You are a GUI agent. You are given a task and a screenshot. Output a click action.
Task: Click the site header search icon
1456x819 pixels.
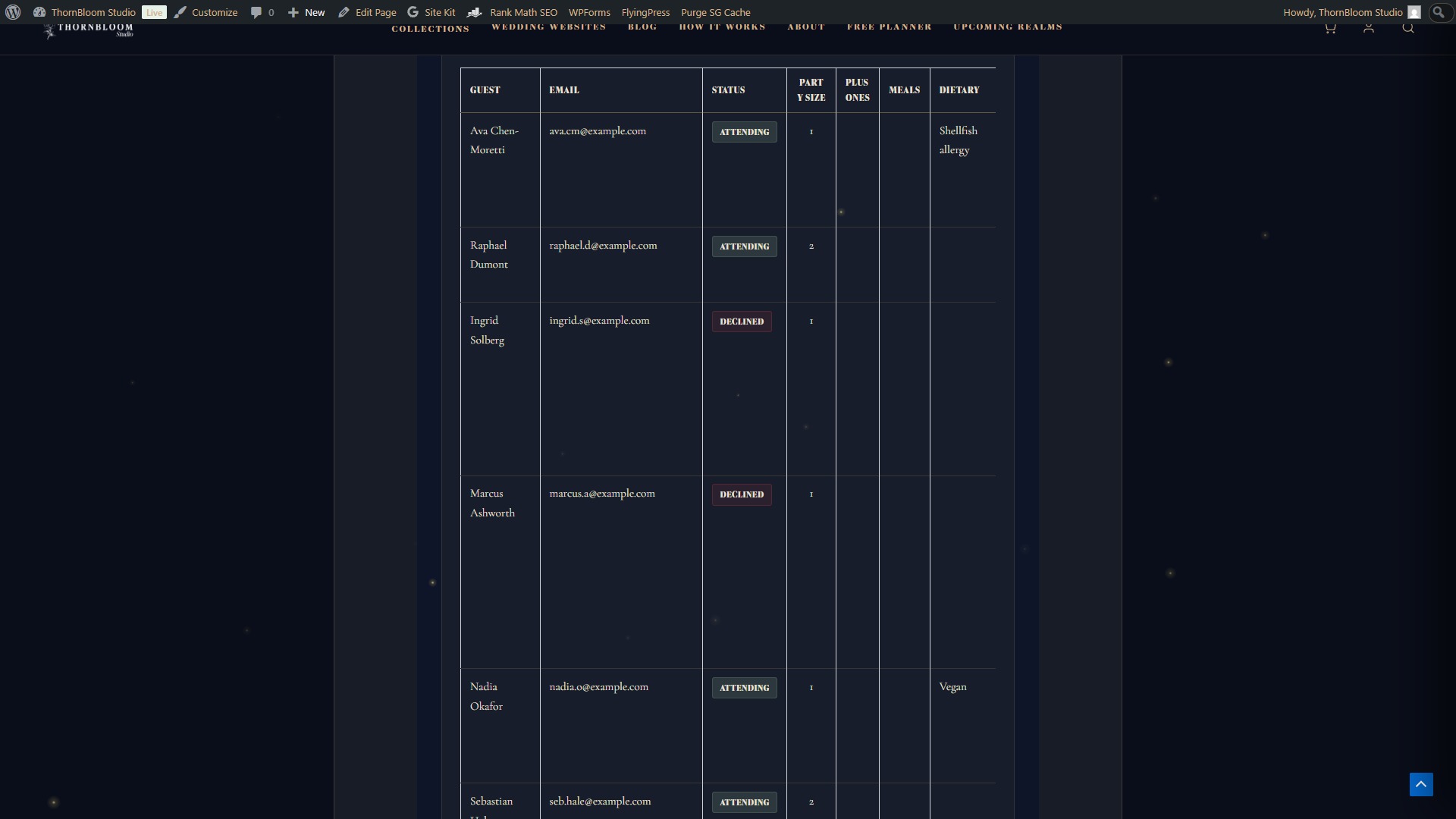tap(1408, 28)
